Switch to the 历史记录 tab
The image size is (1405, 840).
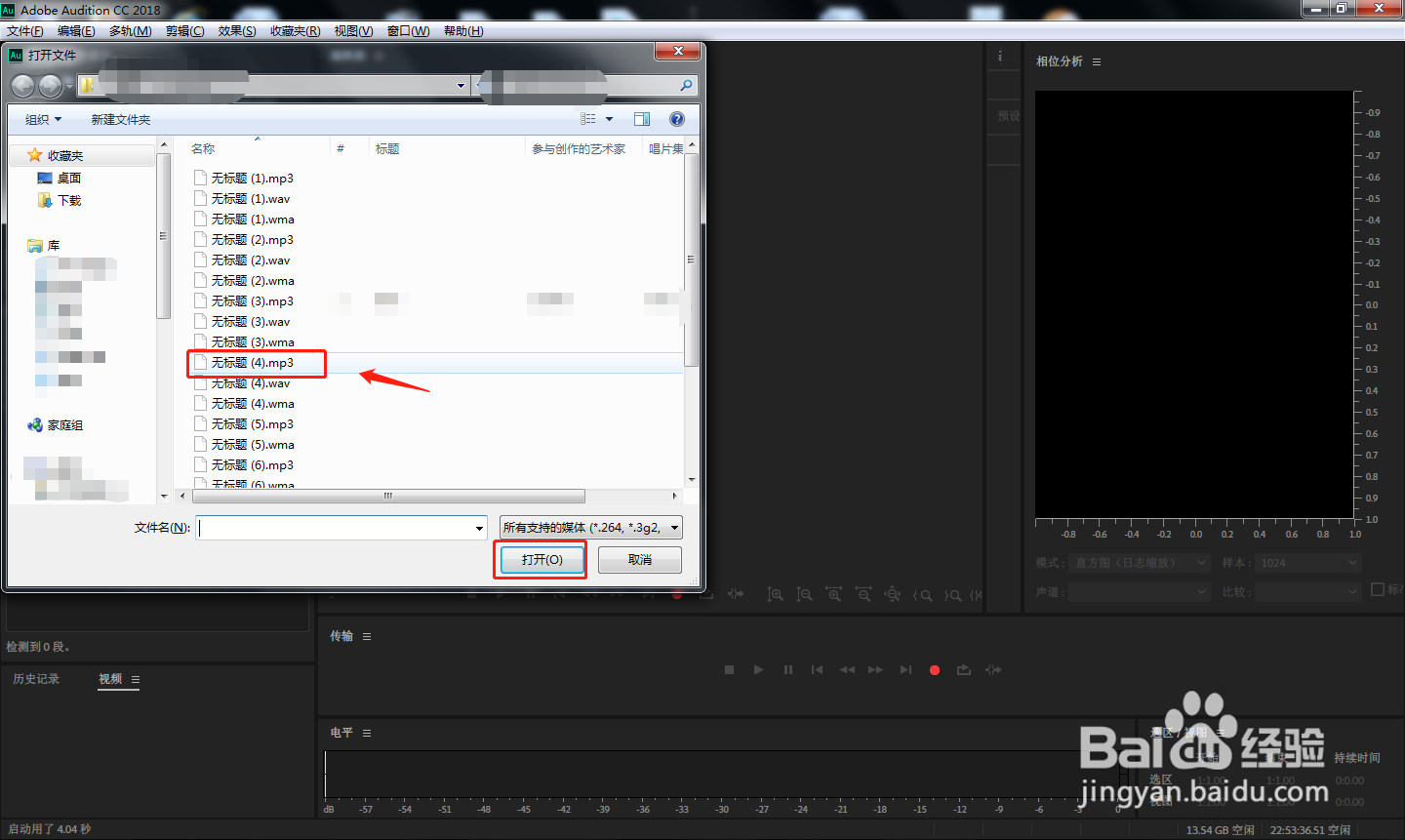36,679
